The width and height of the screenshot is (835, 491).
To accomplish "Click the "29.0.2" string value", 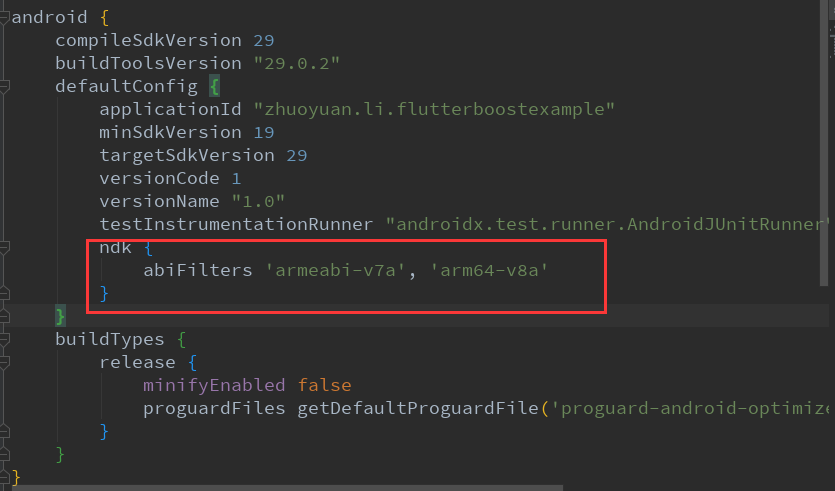I will [297, 63].
